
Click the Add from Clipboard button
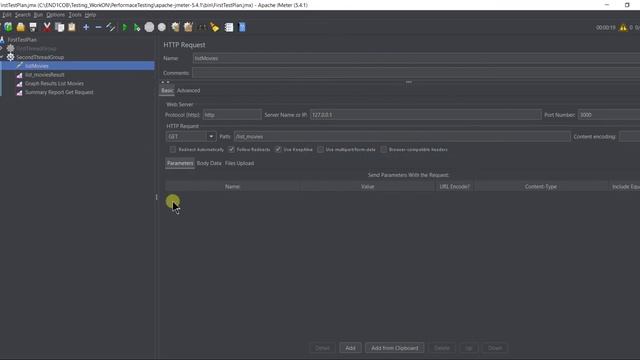[395, 348]
